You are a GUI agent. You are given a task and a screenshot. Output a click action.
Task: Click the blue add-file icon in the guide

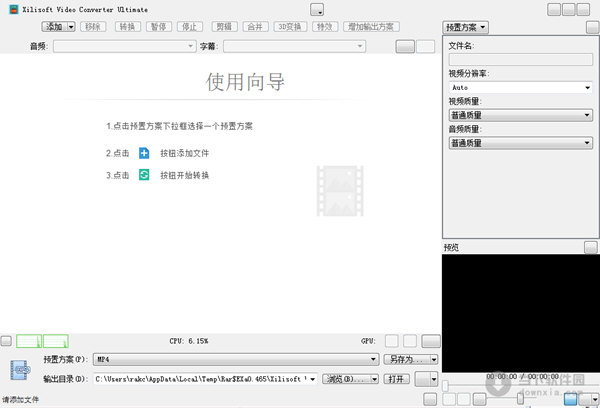click(144, 153)
